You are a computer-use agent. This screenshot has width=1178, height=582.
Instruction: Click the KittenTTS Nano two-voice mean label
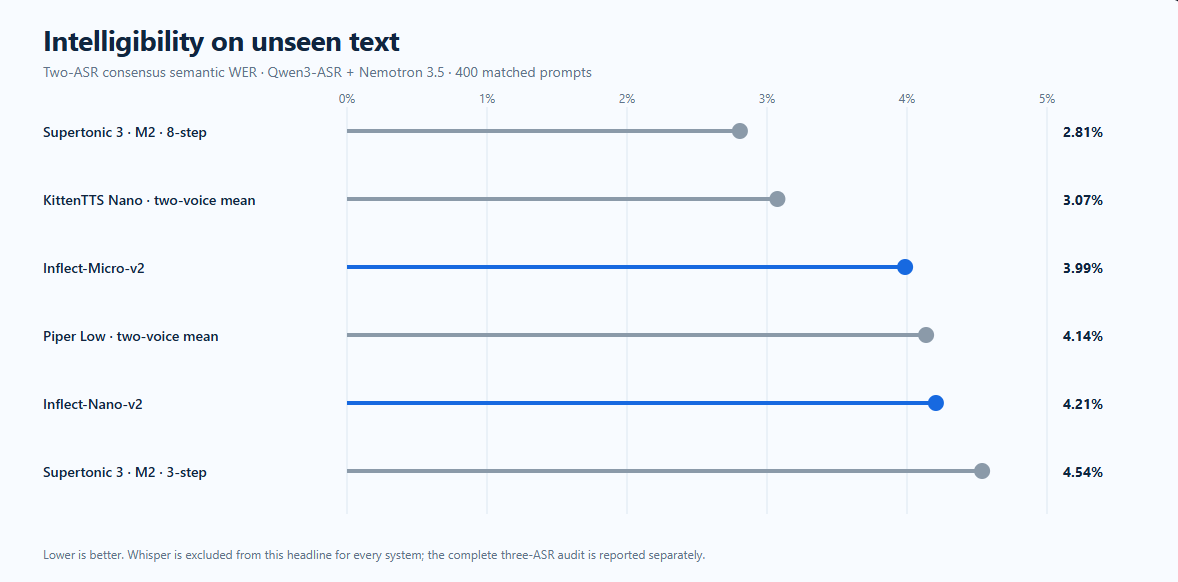[x=149, y=201]
